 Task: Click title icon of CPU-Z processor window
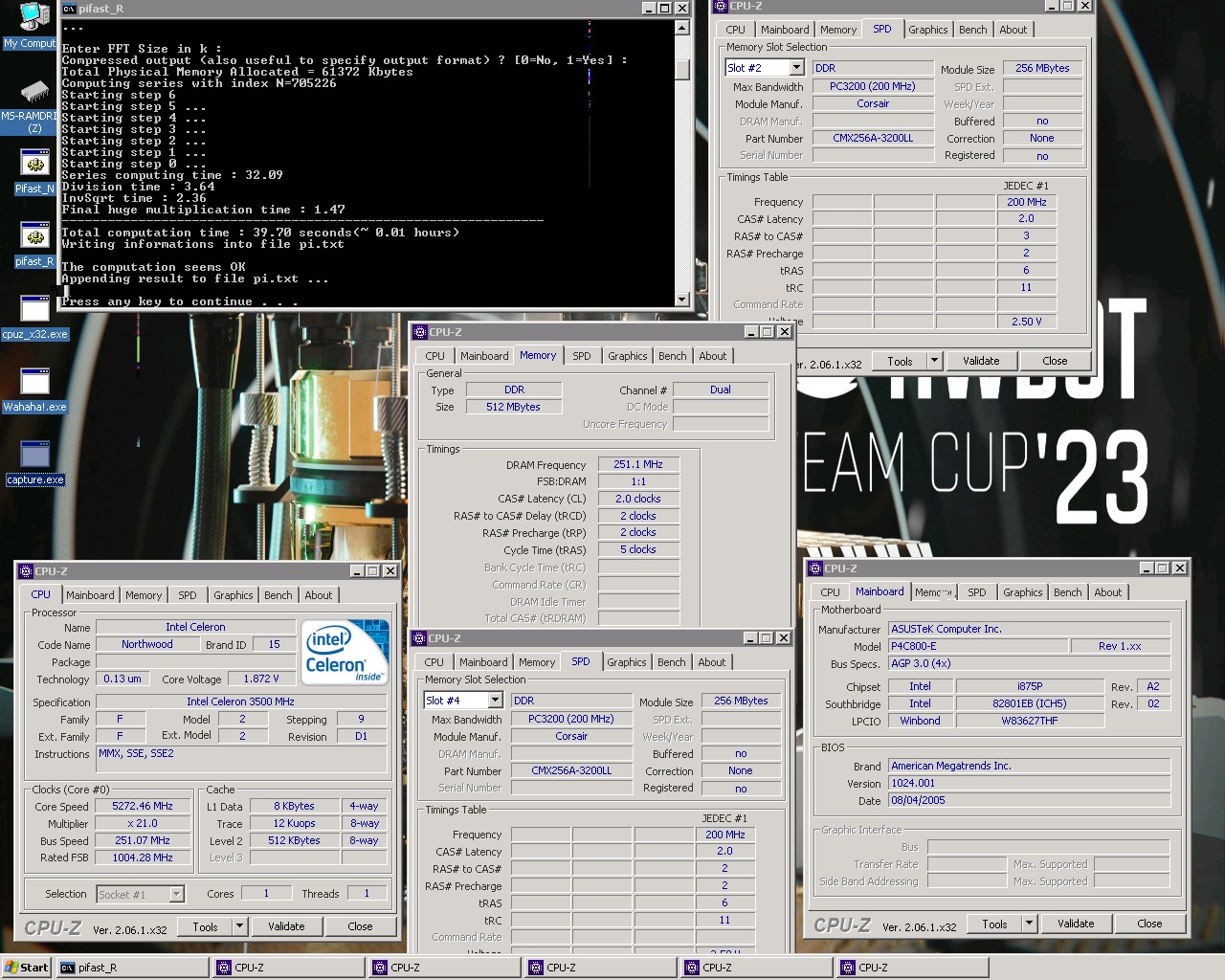click(x=26, y=571)
